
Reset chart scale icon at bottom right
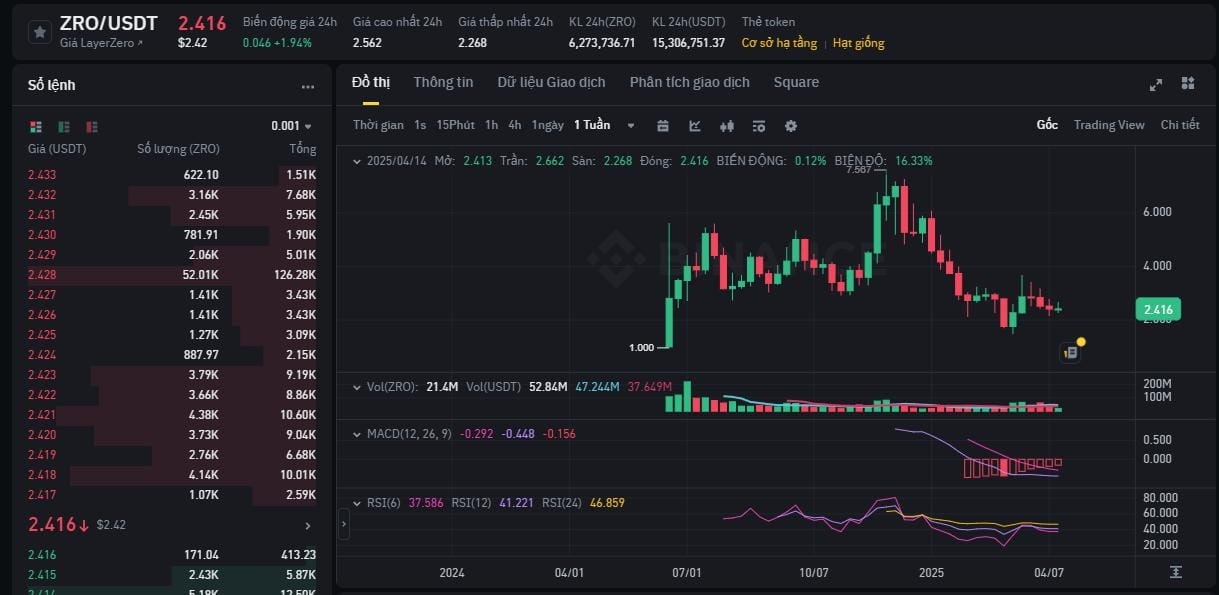pos(1175,572)
